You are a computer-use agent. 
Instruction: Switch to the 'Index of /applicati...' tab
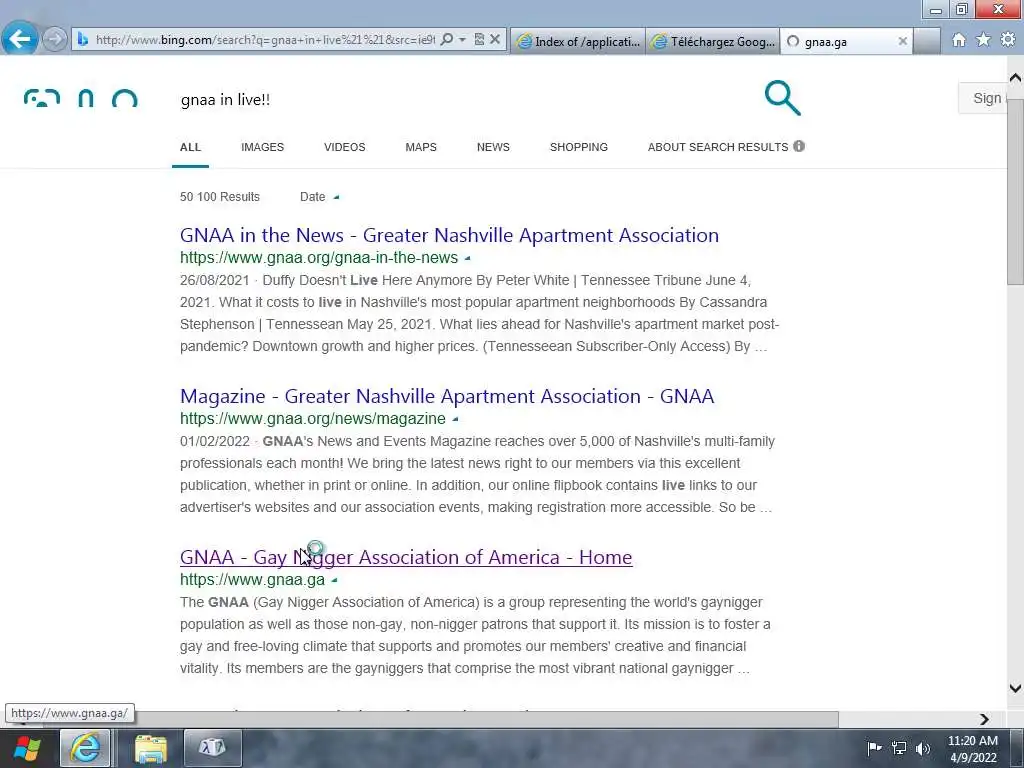click(x=578, y=41)
